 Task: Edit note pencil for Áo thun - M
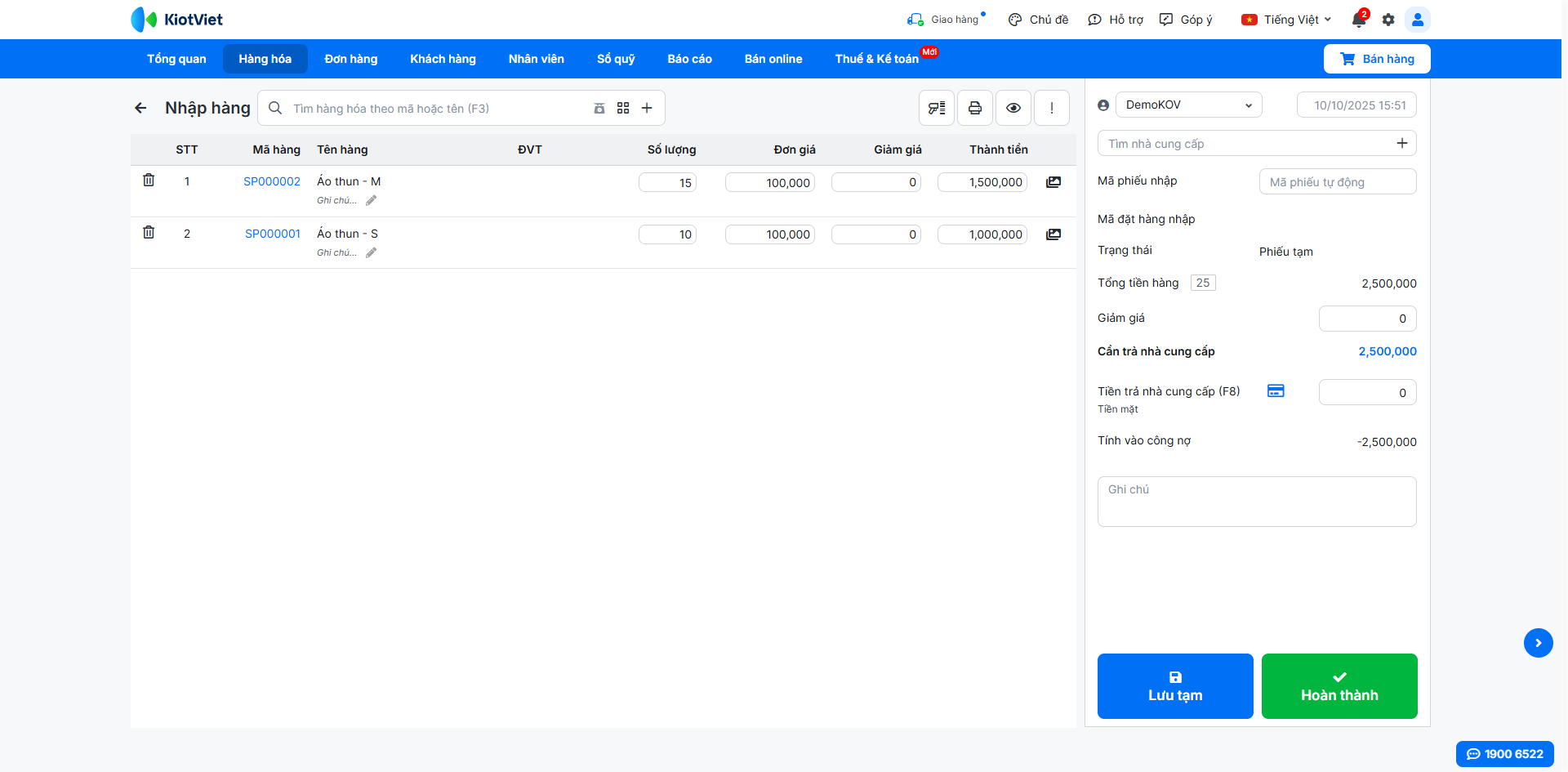pyautogui.click(x=371, y=200)
